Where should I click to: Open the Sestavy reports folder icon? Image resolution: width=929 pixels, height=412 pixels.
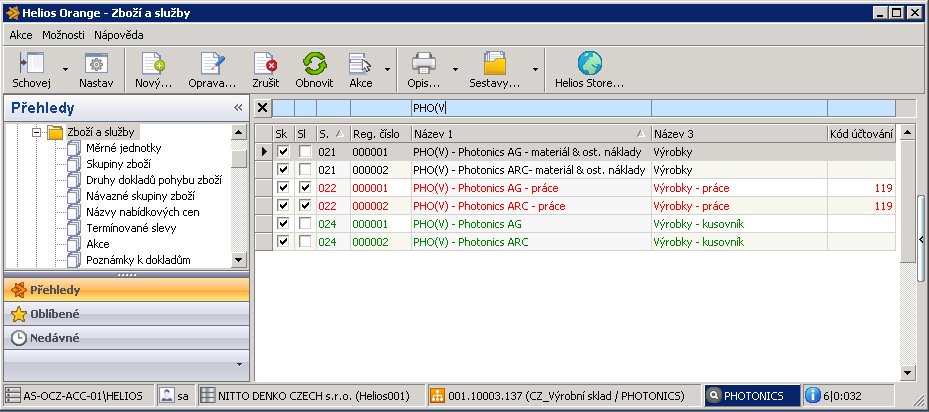pos(494,63)
